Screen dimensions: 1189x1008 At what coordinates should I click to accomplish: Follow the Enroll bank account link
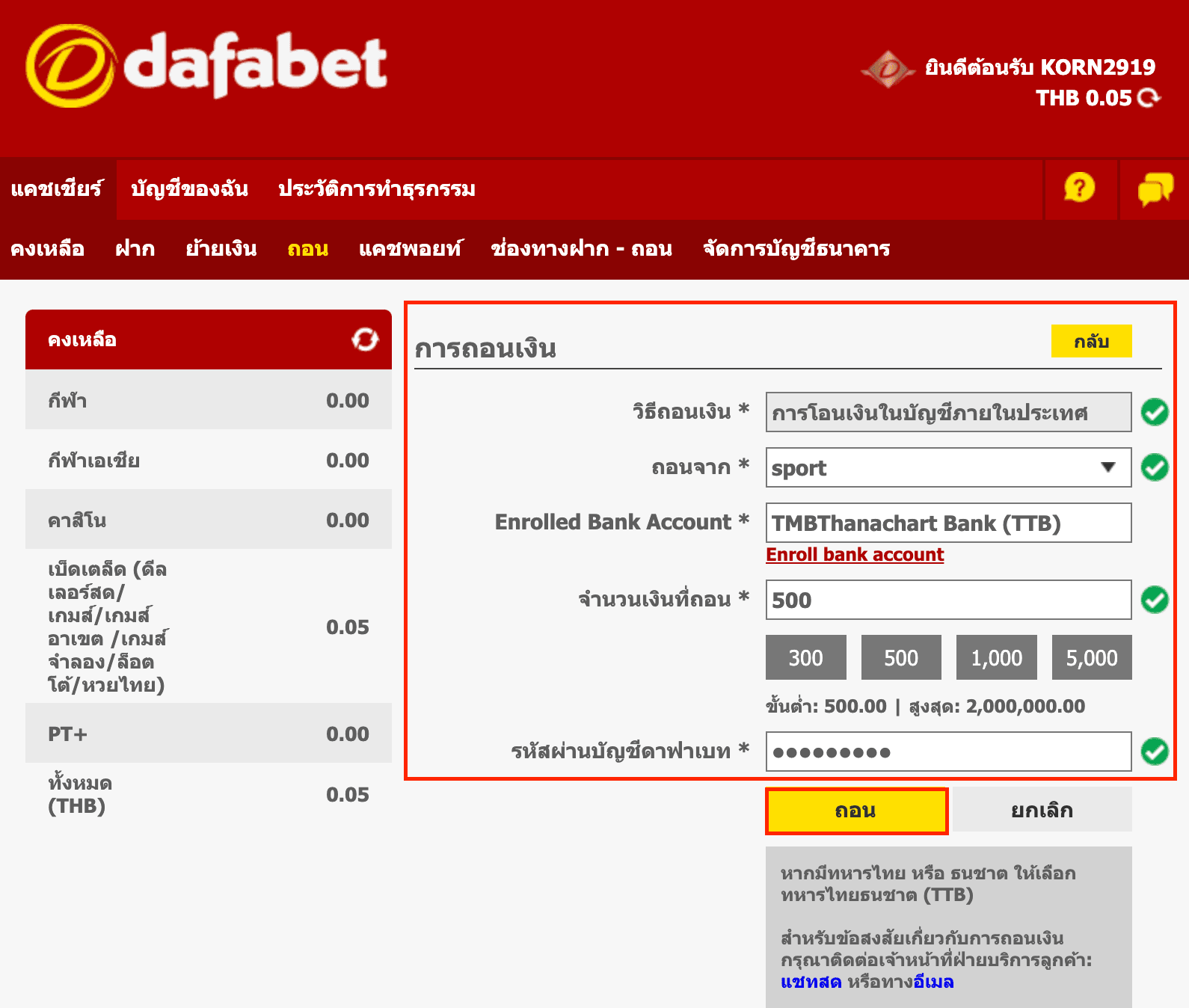point(855,555)
